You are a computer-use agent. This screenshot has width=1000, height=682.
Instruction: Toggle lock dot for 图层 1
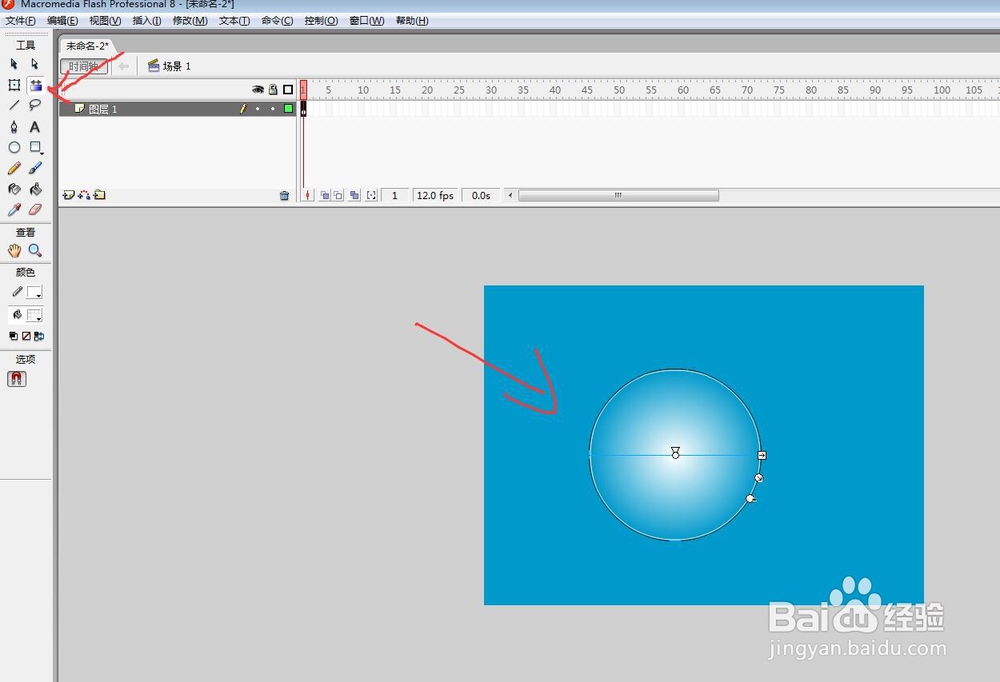click(x=273, y=109)
